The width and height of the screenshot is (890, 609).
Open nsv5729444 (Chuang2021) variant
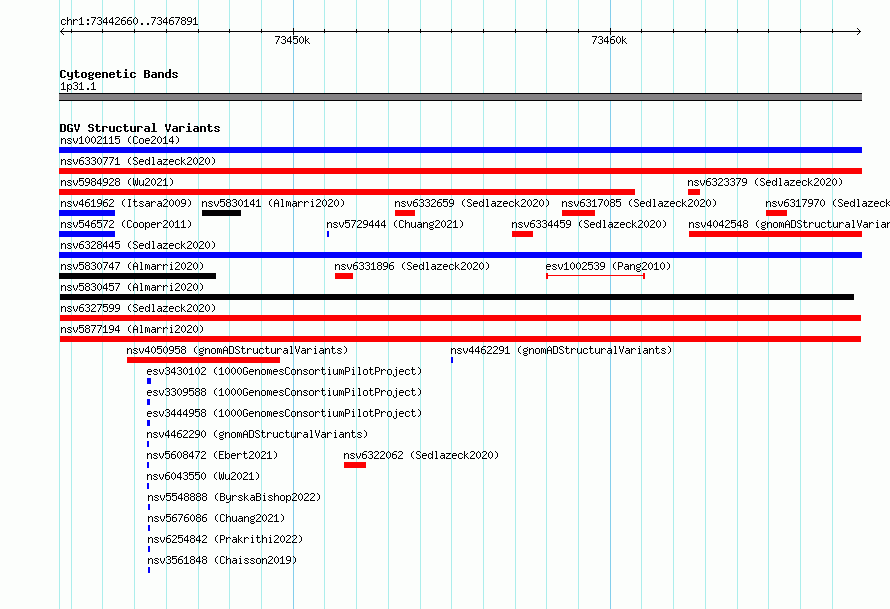click(395, 224)
